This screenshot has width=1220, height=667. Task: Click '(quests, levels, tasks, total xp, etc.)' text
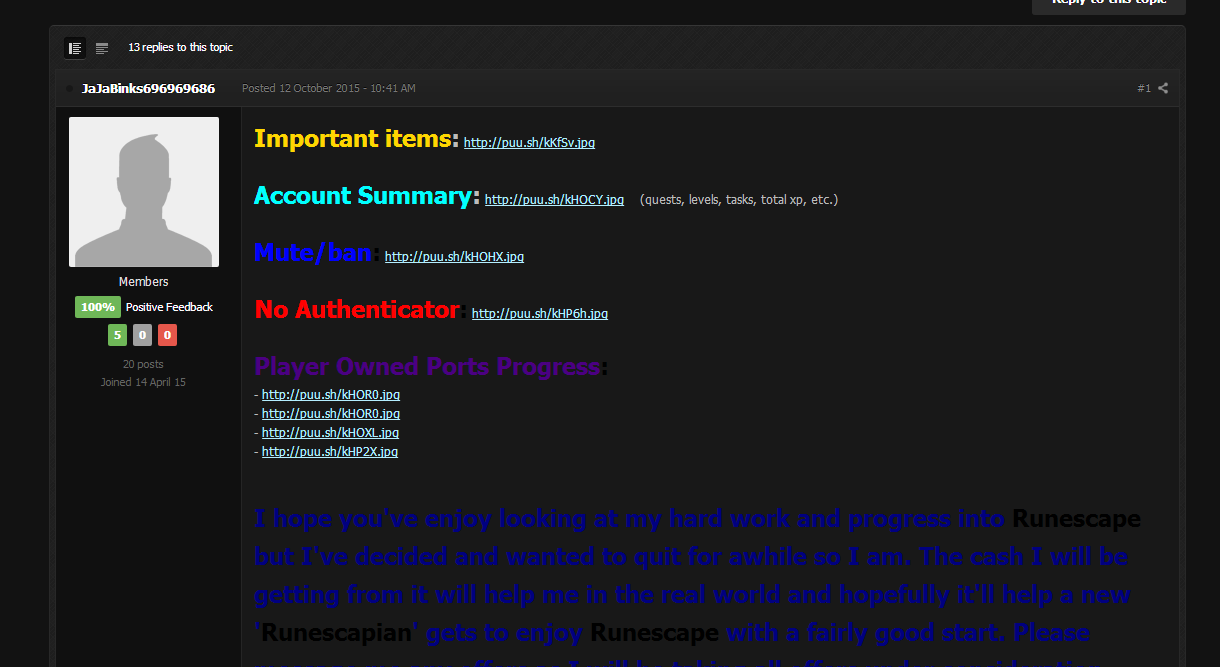739,200
